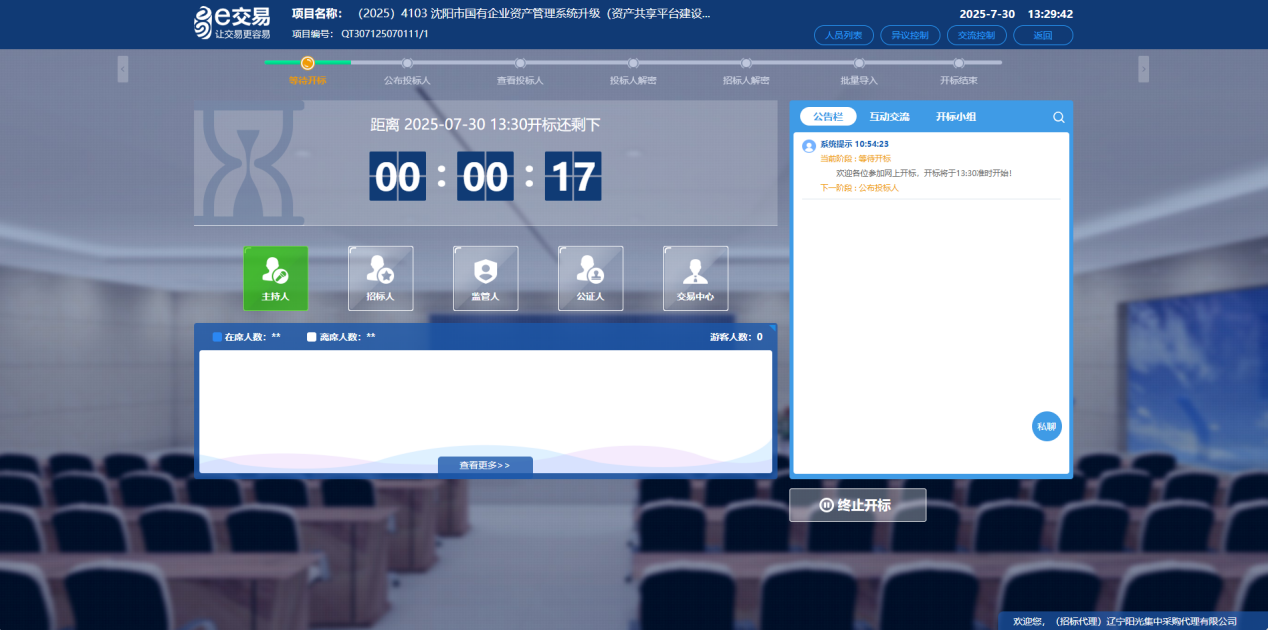This screenshot has height=630, width=1268.
Task: Open the 私聊 private chat bubble
Action: click(1046, 426)
